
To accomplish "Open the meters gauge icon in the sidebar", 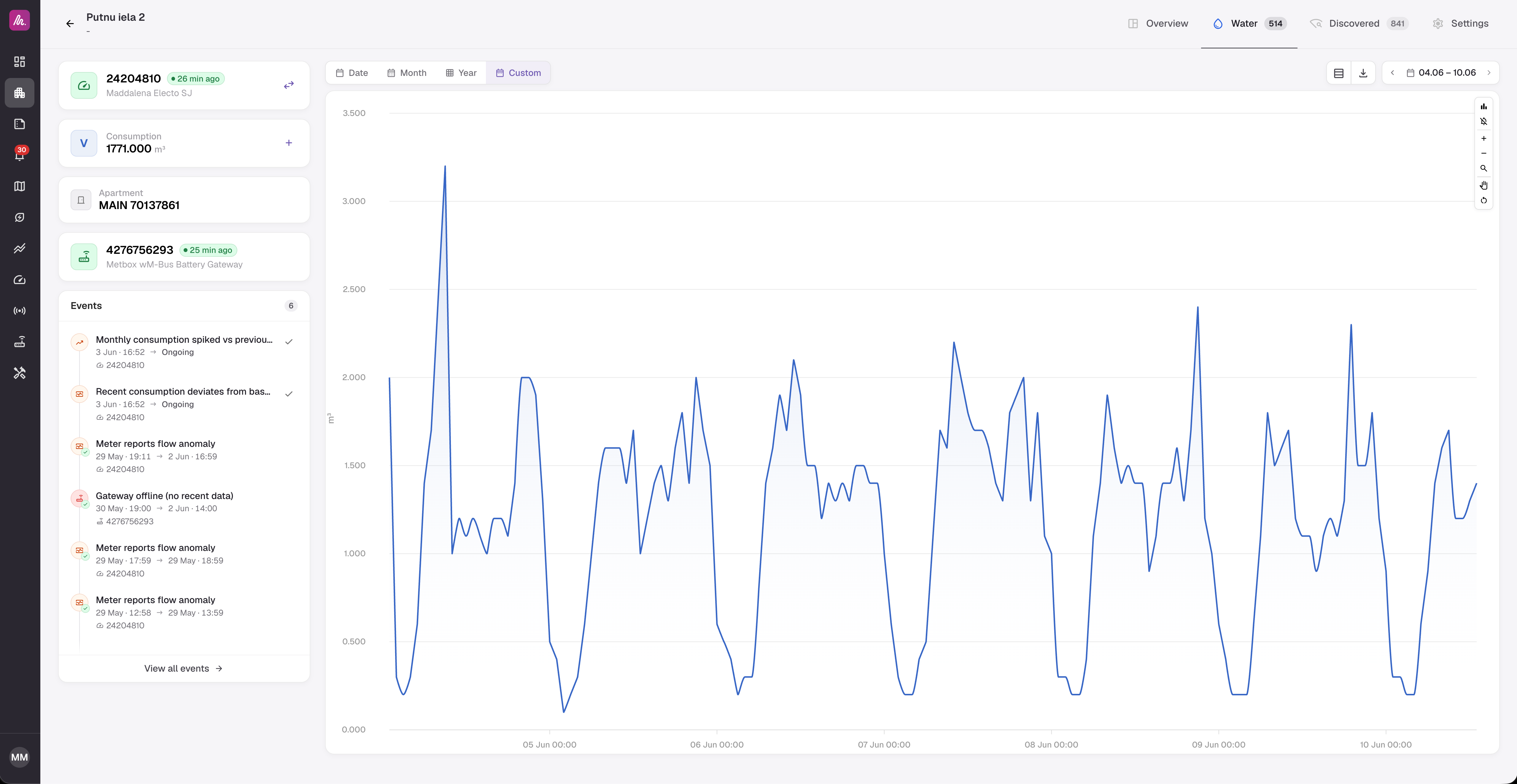I will coord(20,280).
